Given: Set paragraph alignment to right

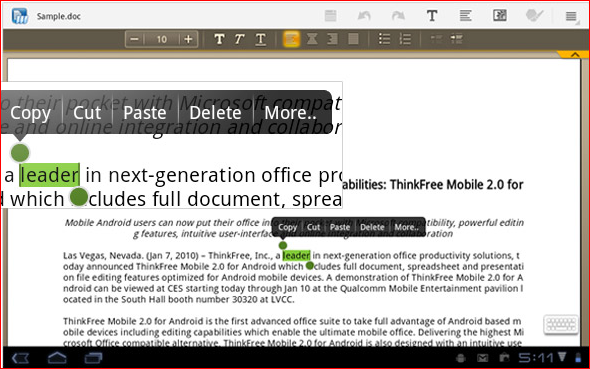Looking at the screenshot, I should (332, 39).
